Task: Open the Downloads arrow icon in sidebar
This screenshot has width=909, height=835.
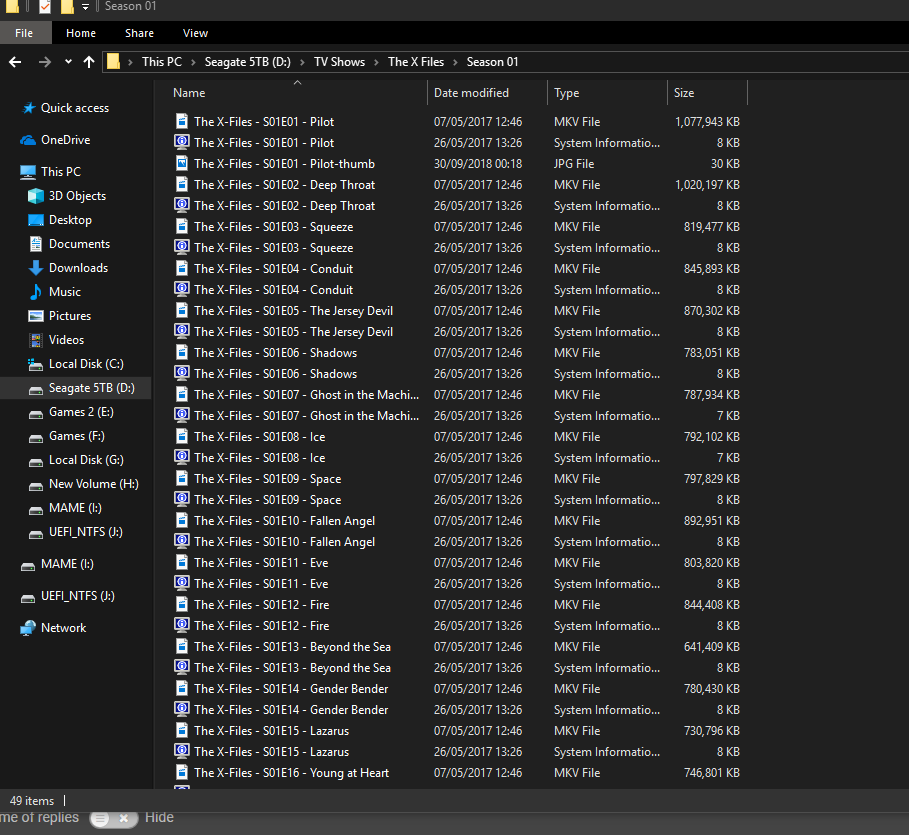Action: click(x=36, y=268)
